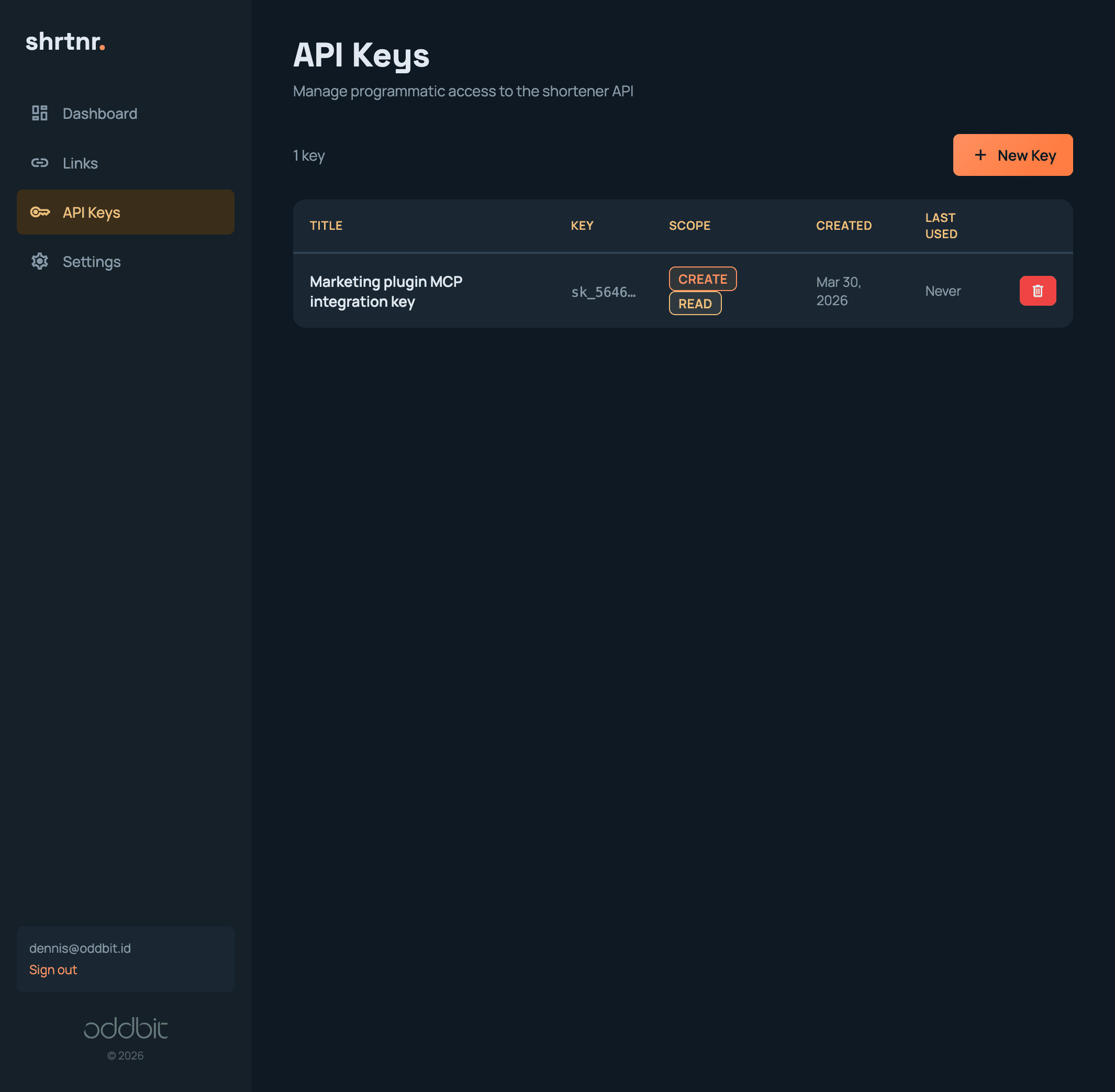Click the Sign out link

point(53,970)
